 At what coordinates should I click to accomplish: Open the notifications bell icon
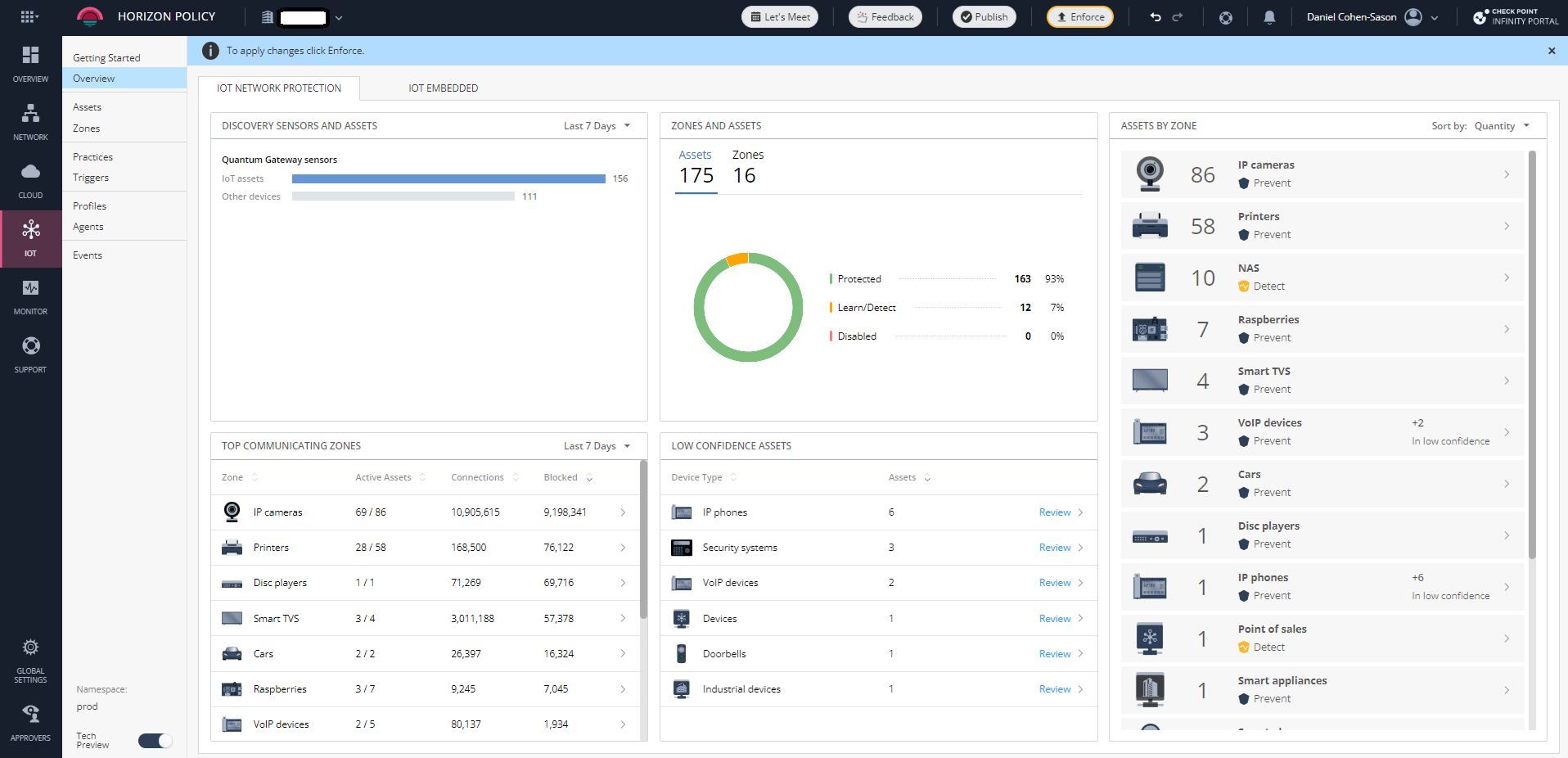(x=1269, y=16)
